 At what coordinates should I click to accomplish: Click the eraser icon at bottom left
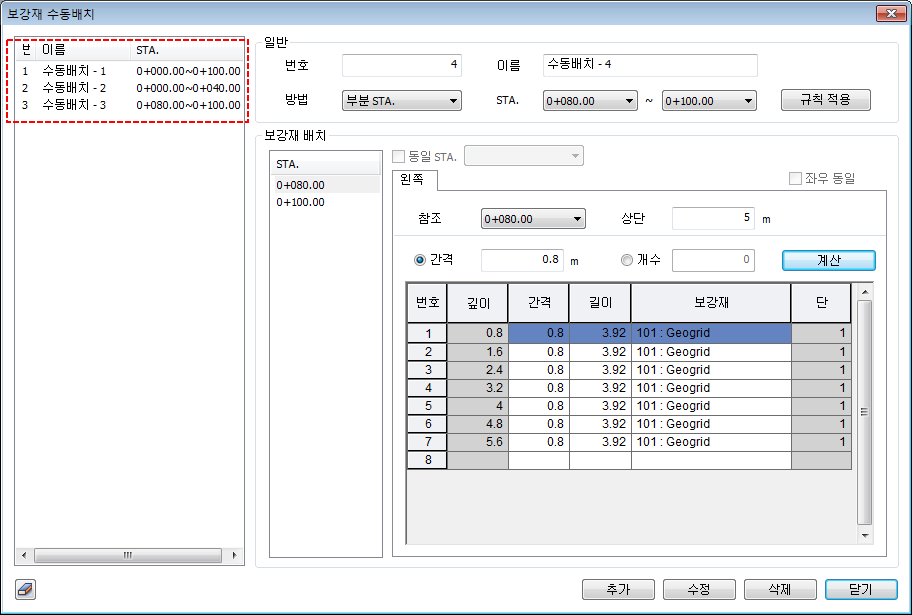(26, 589)
